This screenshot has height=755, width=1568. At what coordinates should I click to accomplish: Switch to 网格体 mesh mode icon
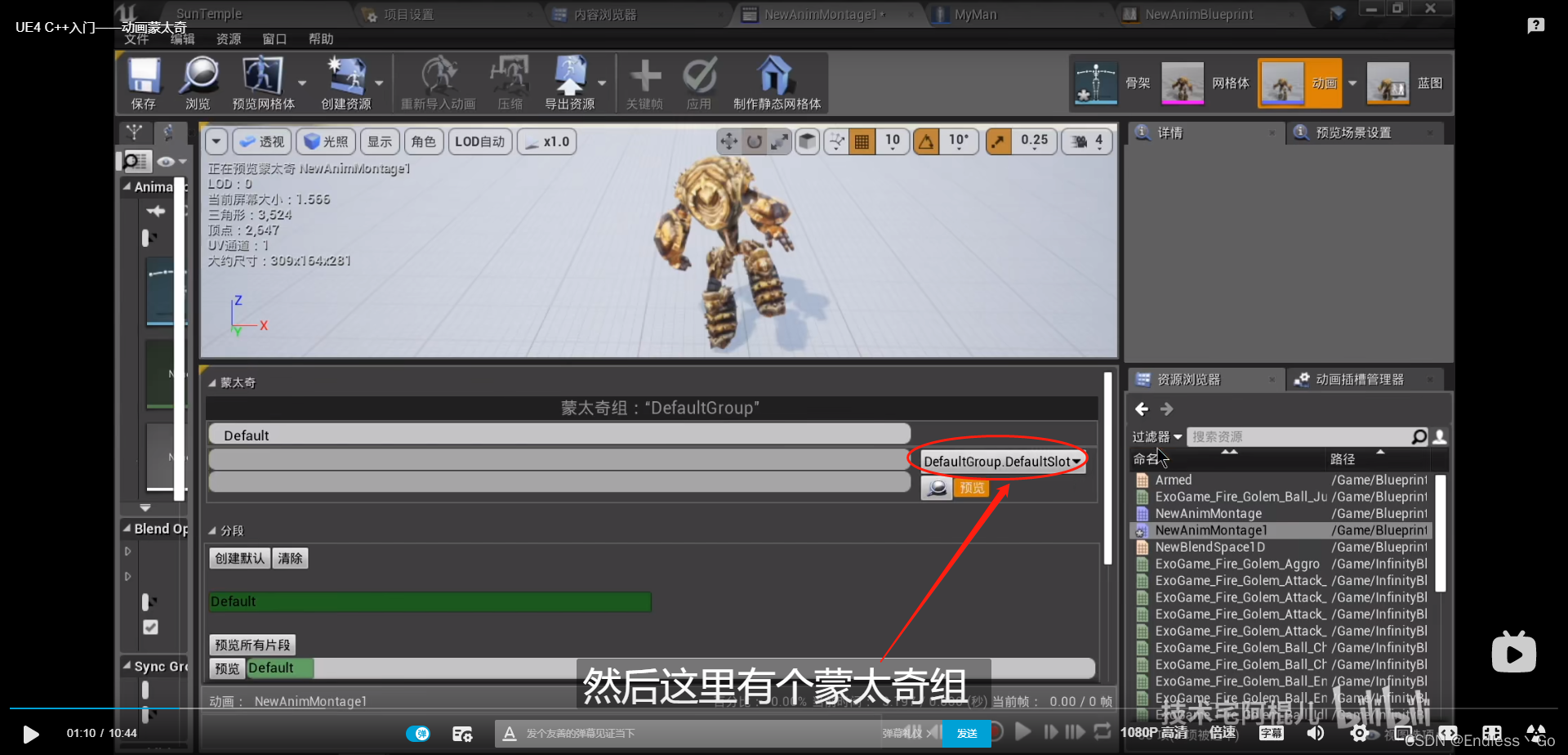(1183, 83)
